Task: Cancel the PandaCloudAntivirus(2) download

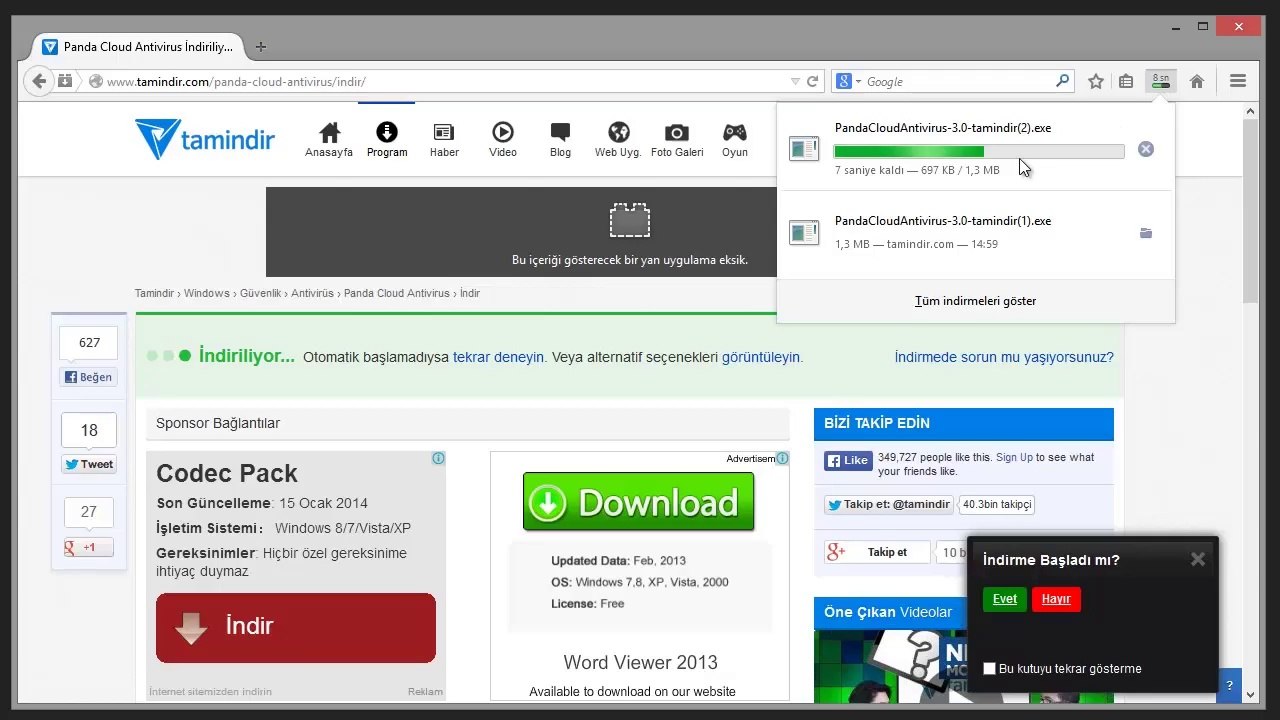Action: [1146, 150]
